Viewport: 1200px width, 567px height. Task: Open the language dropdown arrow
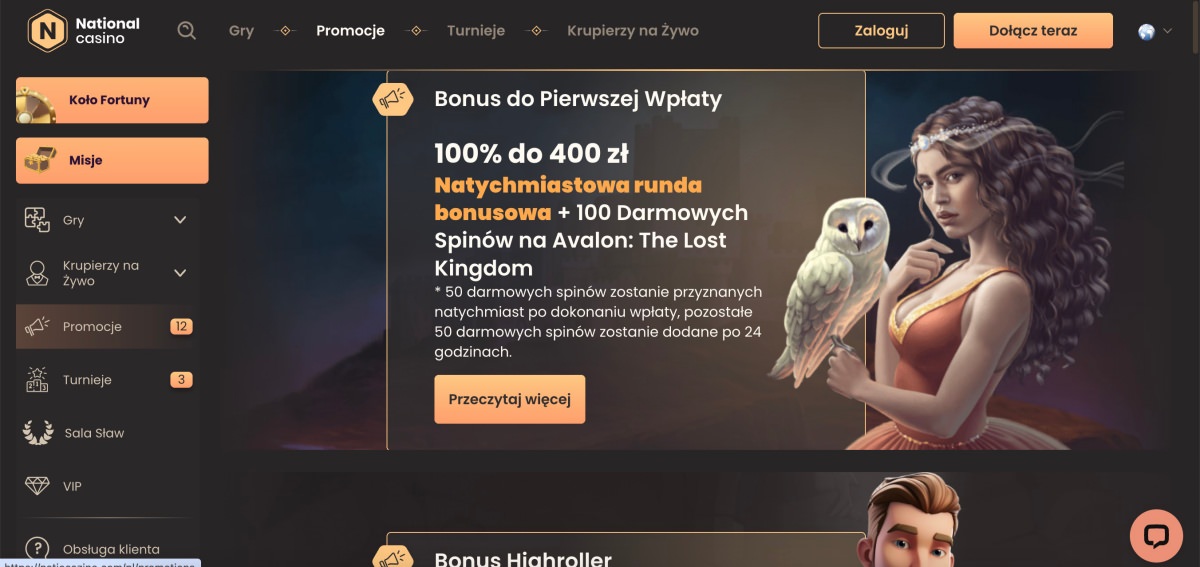(x=1167, y=31)
